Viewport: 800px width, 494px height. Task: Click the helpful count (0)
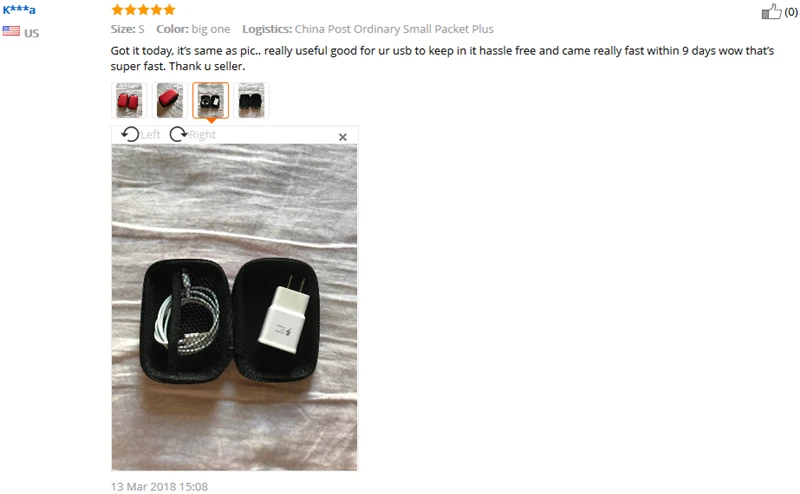pos(791,12)
